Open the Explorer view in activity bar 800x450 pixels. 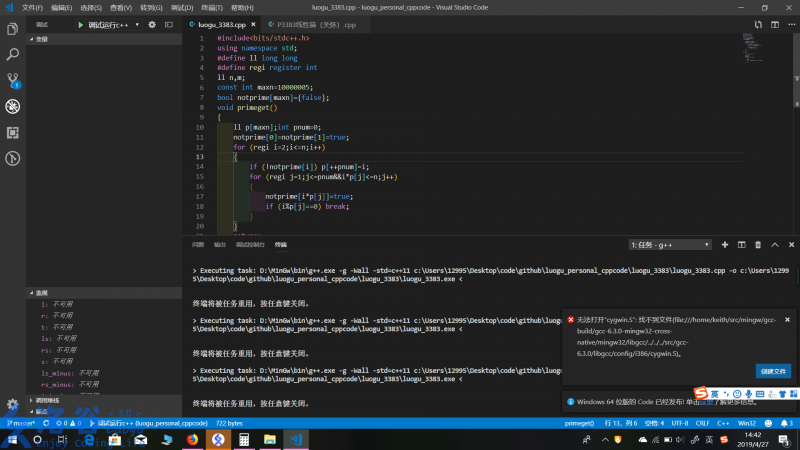coord(13,29)
